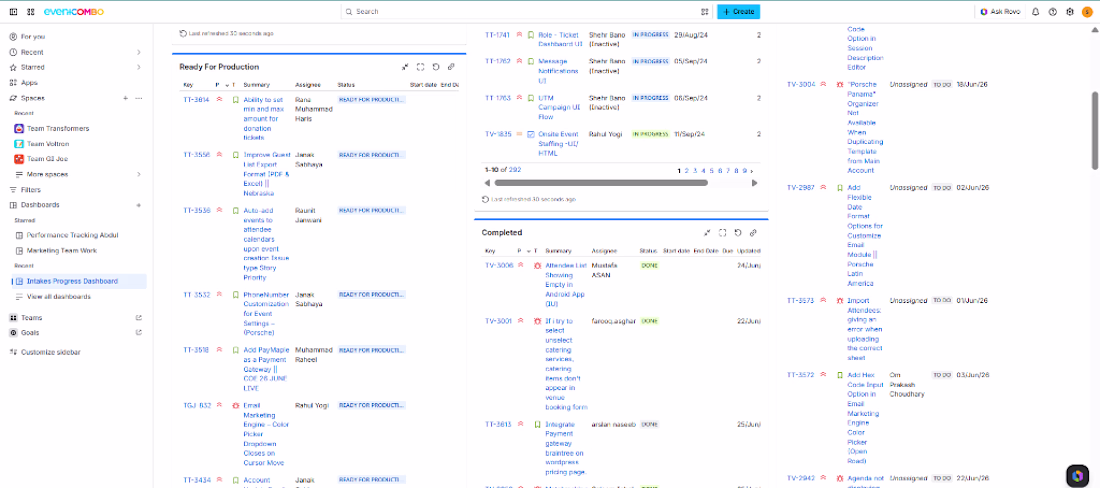Click the Create button
The image size is (1100, 488).
point(738,12)
